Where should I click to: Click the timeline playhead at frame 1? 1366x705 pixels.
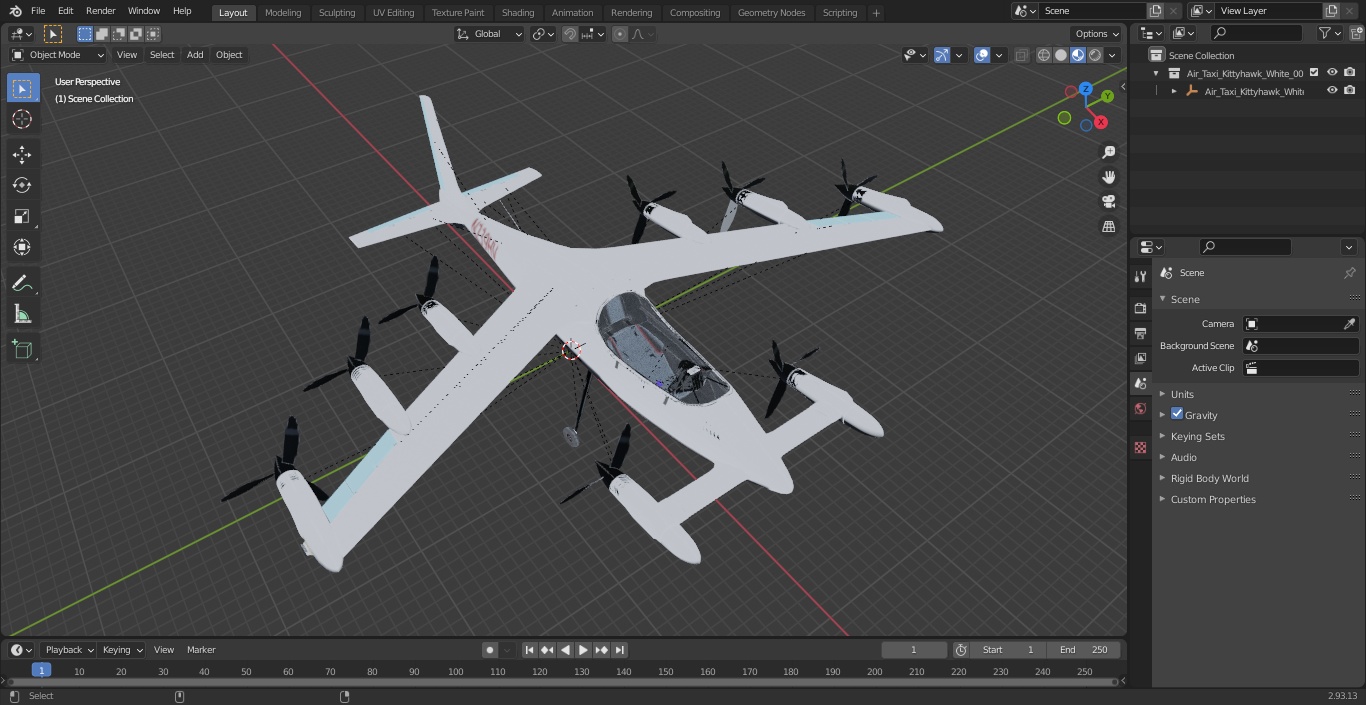41,670
